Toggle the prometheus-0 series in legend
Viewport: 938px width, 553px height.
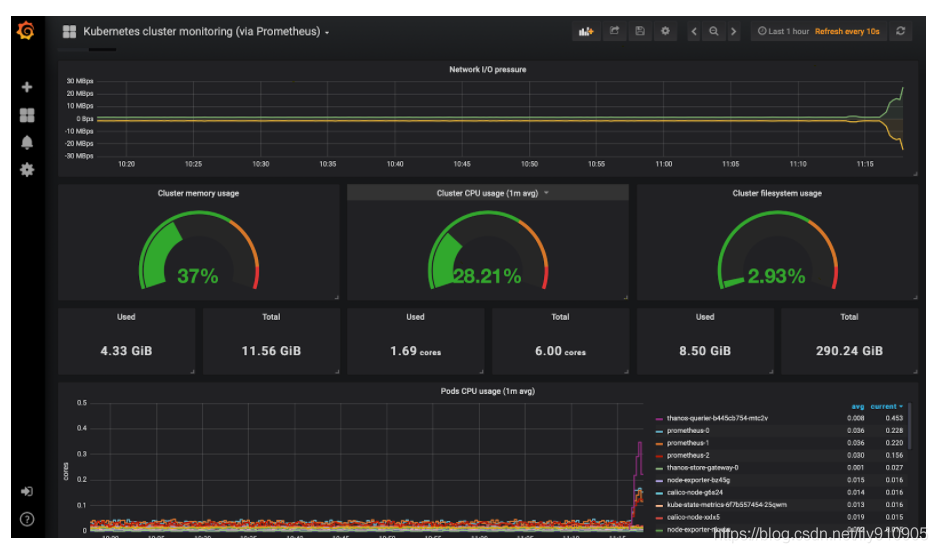[x=687, y=431]
